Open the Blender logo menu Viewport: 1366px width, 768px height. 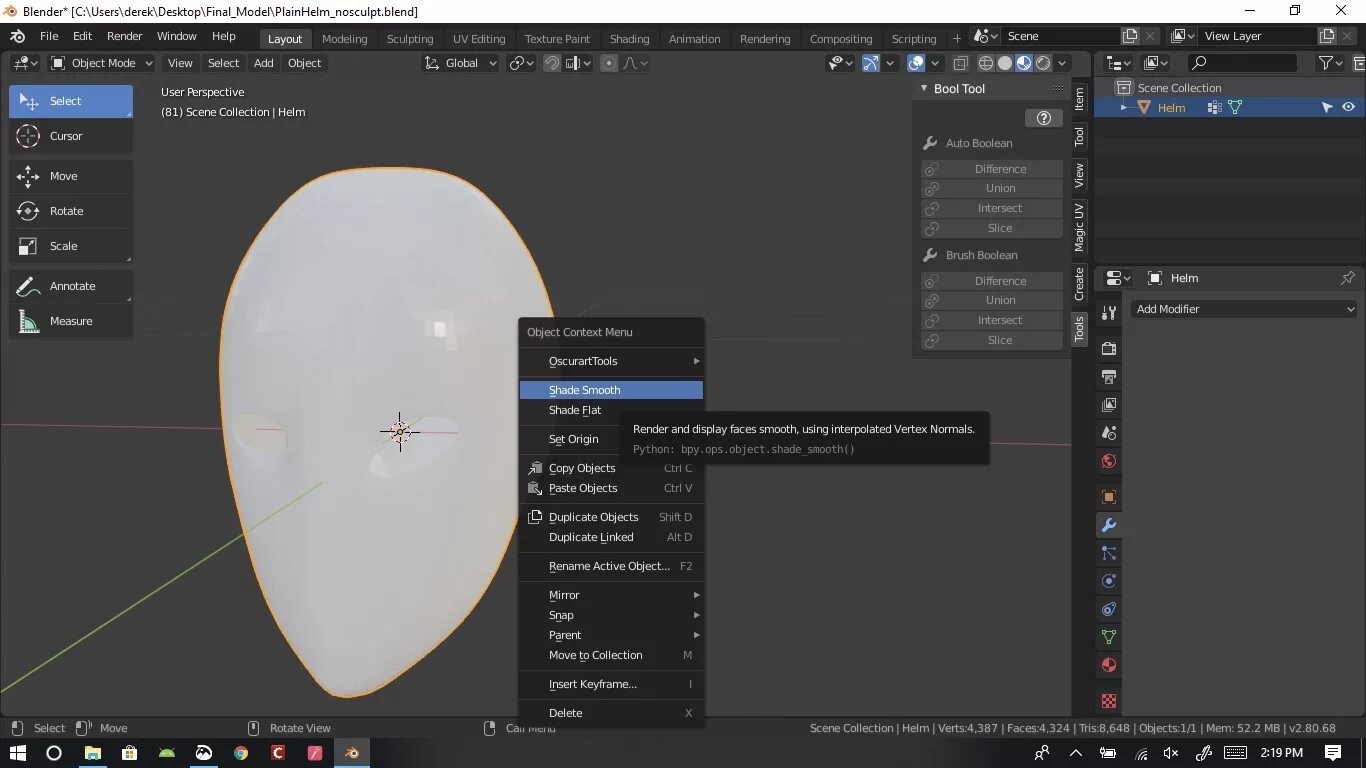click(18, 36)
